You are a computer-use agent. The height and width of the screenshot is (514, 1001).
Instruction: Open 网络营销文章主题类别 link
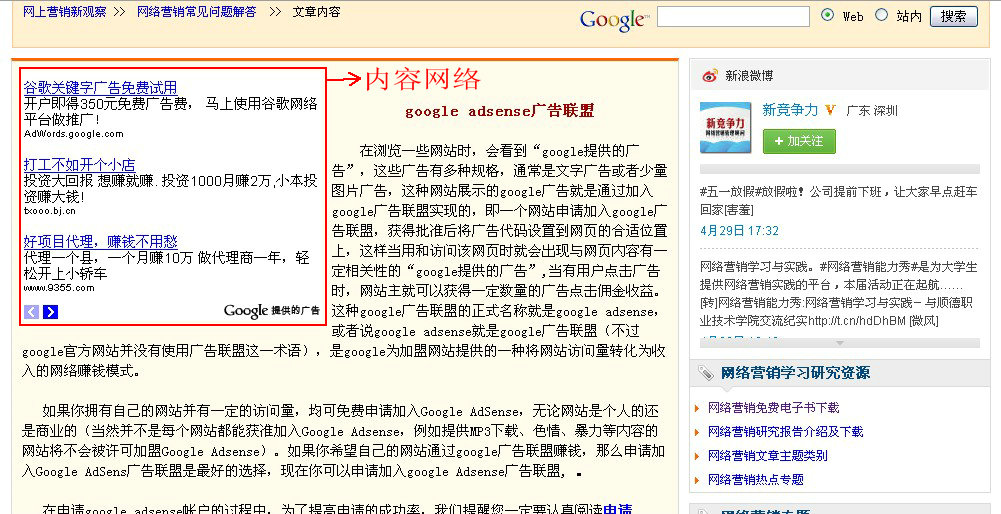coord(767,456)
